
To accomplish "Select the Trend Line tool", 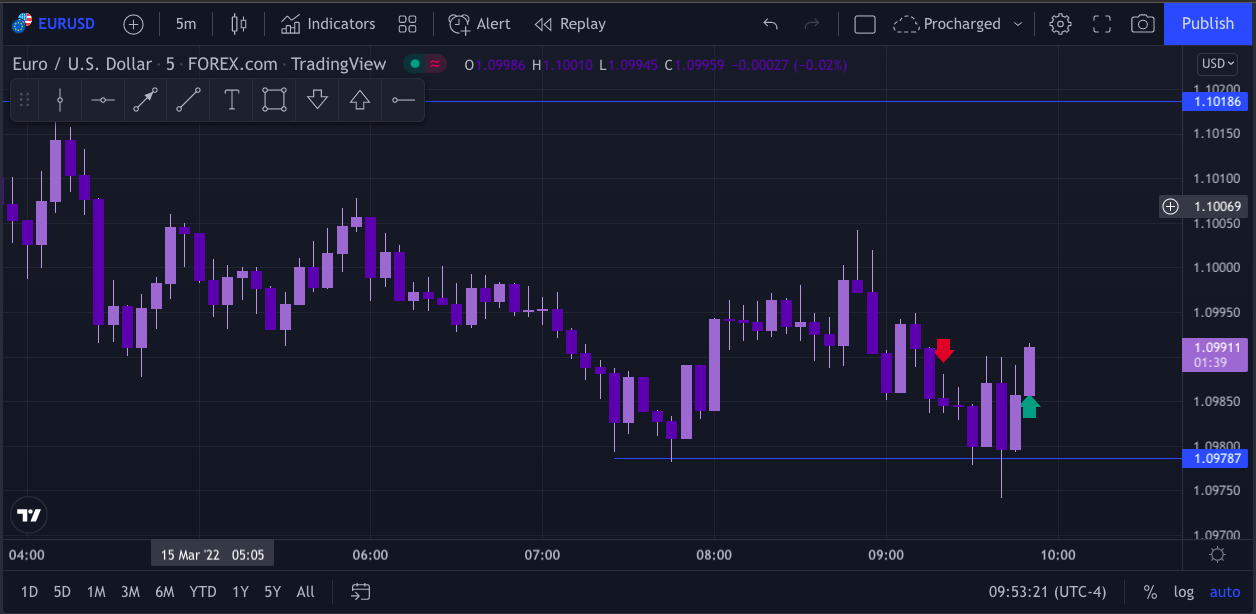I will [x=188, y=100].
